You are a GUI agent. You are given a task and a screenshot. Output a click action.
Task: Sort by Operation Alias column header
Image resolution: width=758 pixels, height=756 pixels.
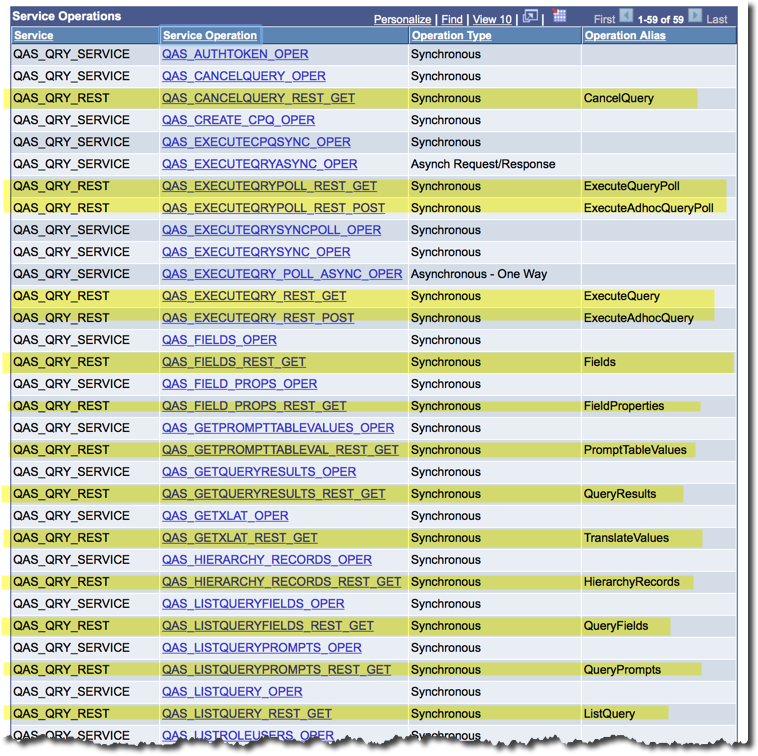tap(625, 35)
